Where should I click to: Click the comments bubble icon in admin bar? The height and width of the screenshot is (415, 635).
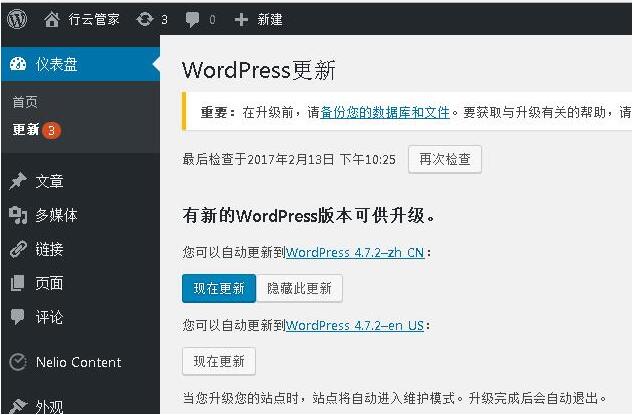tap(192, 19)
